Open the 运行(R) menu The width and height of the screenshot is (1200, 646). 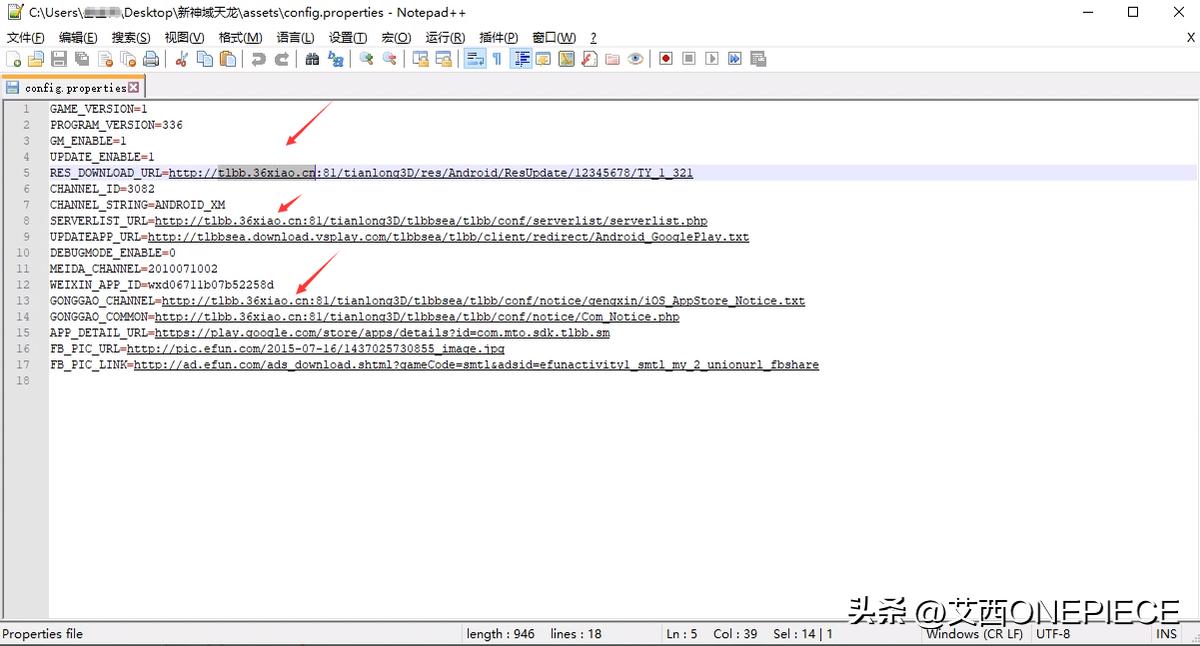click(x=445, y=37)
